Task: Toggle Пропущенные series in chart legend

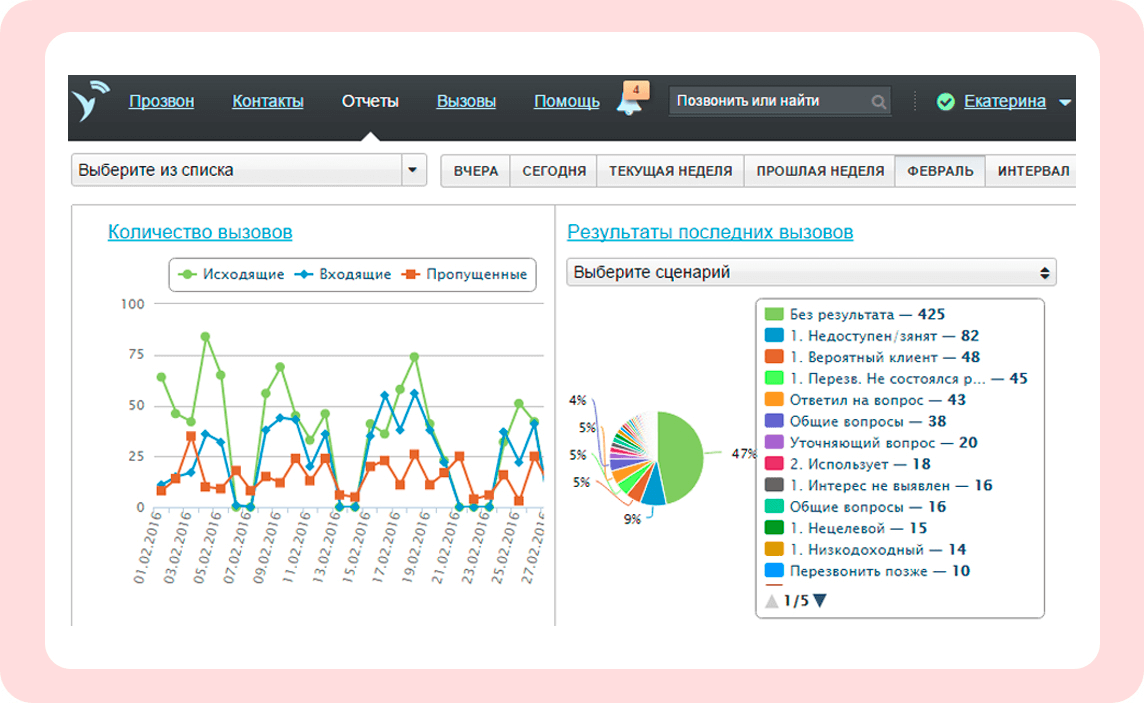Action: click(x=465, y=274)
